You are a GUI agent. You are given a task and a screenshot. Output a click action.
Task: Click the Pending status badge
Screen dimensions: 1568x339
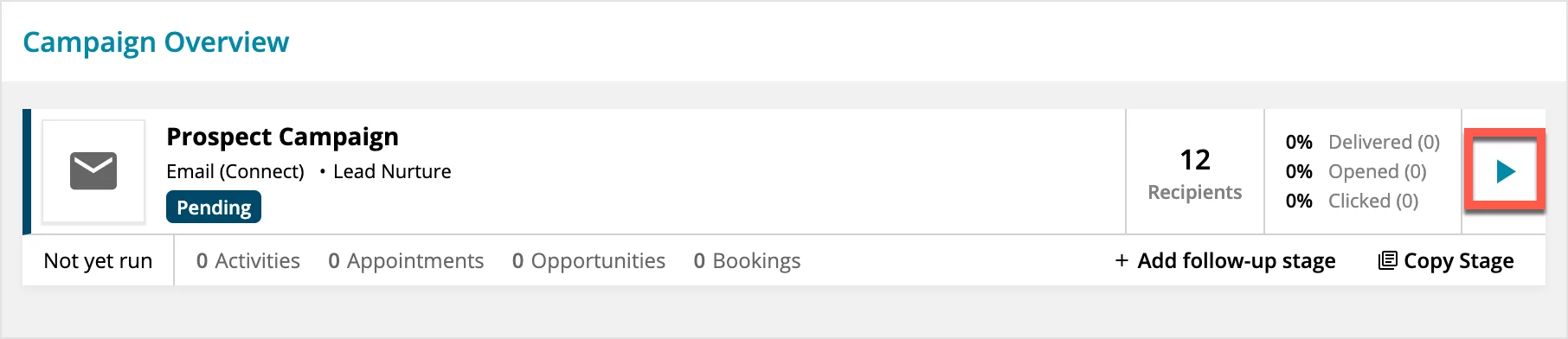tap(214, 208)
